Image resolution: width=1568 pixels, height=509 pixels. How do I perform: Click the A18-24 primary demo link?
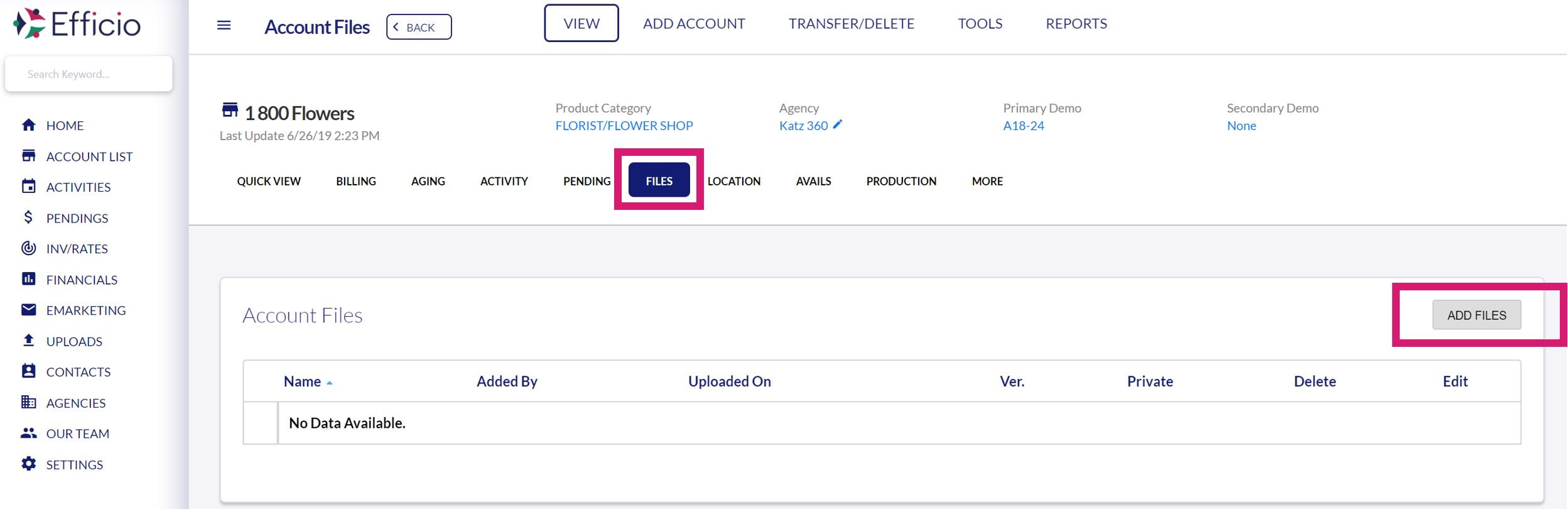[x=1024, y=126]
